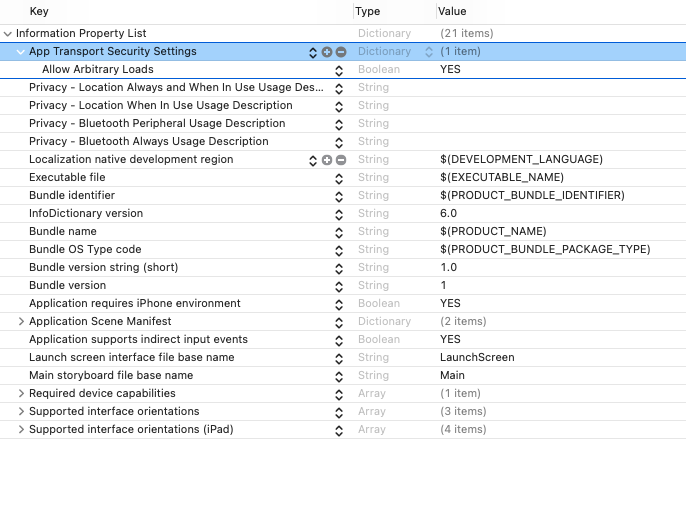Select the LaunchScreen value
686x521 pixels.
coord(477,357)
